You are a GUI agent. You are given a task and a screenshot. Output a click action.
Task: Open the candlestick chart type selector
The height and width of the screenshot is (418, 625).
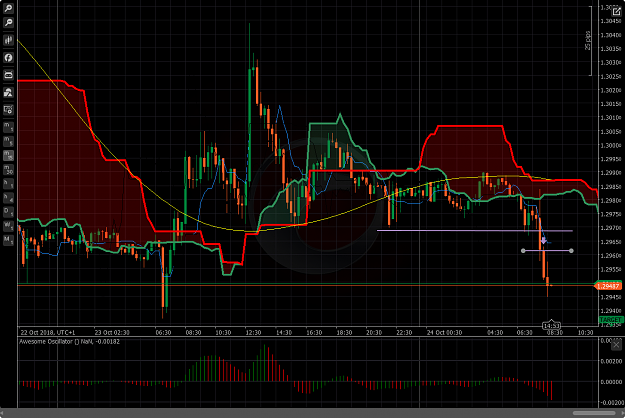(8, 40)
